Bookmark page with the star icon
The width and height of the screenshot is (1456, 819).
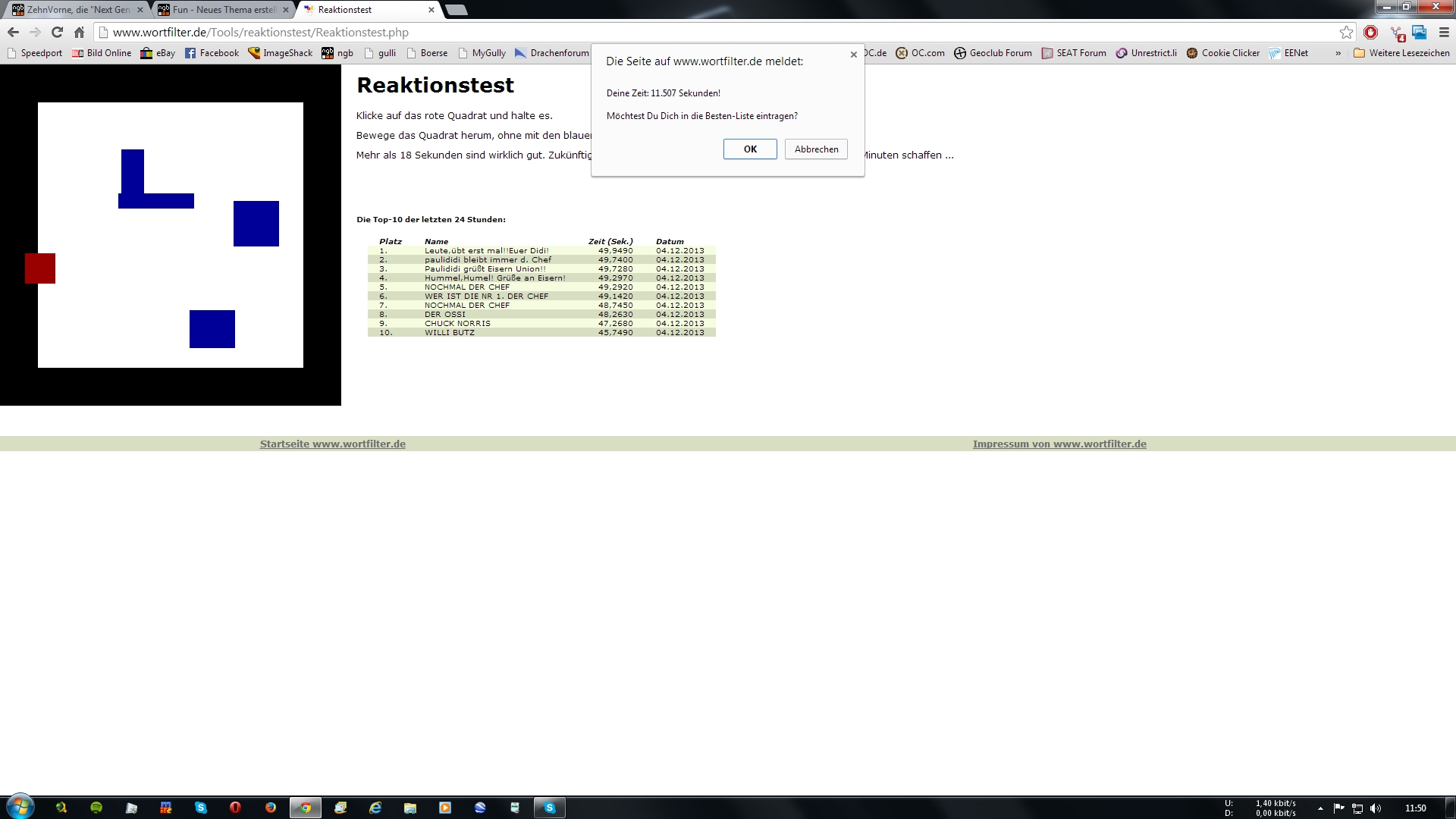(x=1346, y=33)
